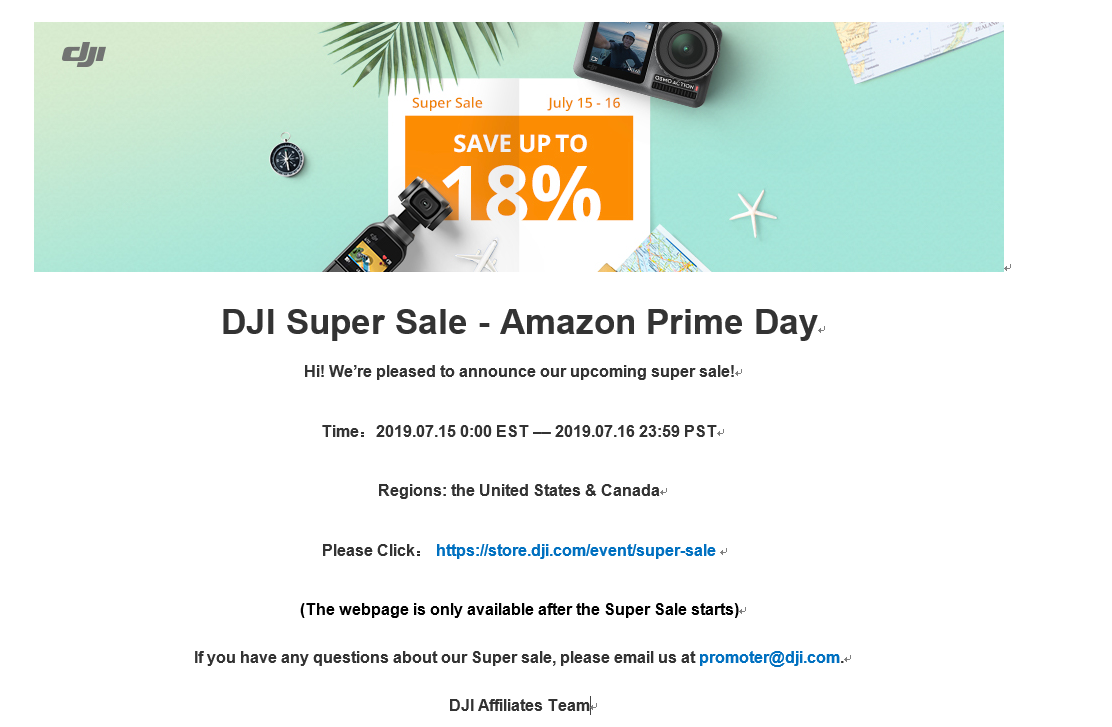Click the DJI logo in the banner
Screen dimensions: 1112x727
coord(84,55)
